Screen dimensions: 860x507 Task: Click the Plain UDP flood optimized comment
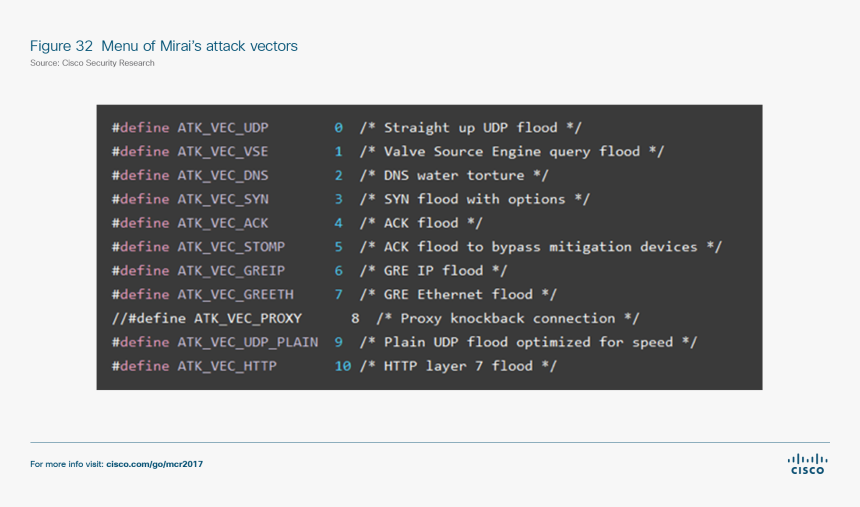pyautogui.click(x=528, y=342)
